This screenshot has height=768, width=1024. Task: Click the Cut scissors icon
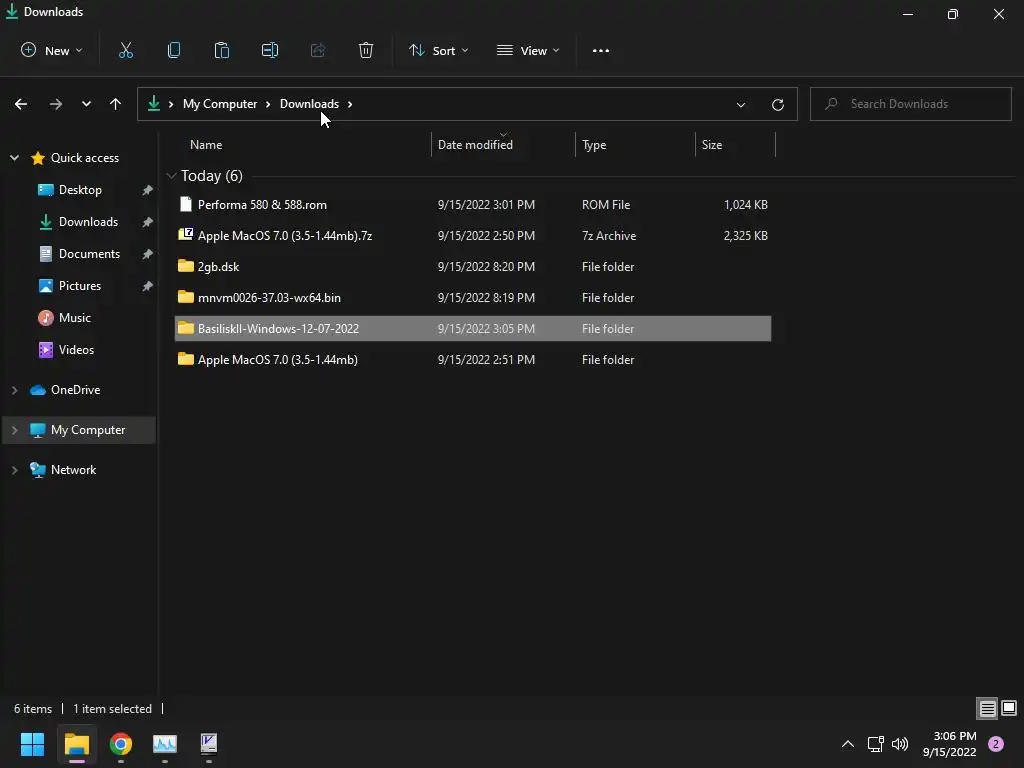(126, 50)
